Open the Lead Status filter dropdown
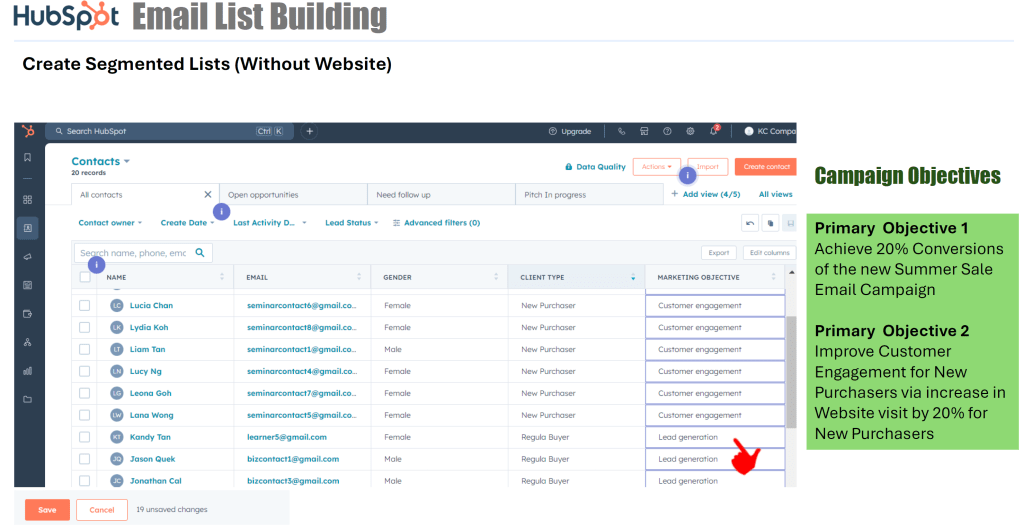 coord(351,223)
